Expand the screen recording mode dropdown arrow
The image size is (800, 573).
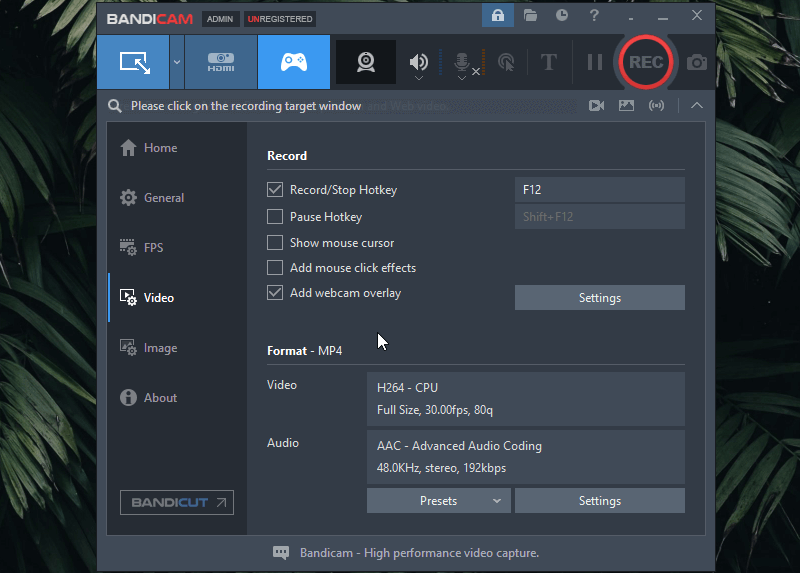pos(177,62)
